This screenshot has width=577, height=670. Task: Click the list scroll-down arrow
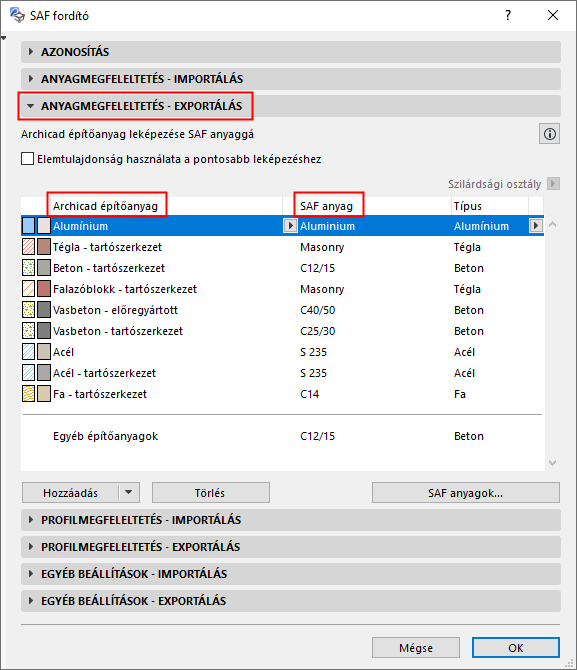pyautogui.click(x=552, y=463)
